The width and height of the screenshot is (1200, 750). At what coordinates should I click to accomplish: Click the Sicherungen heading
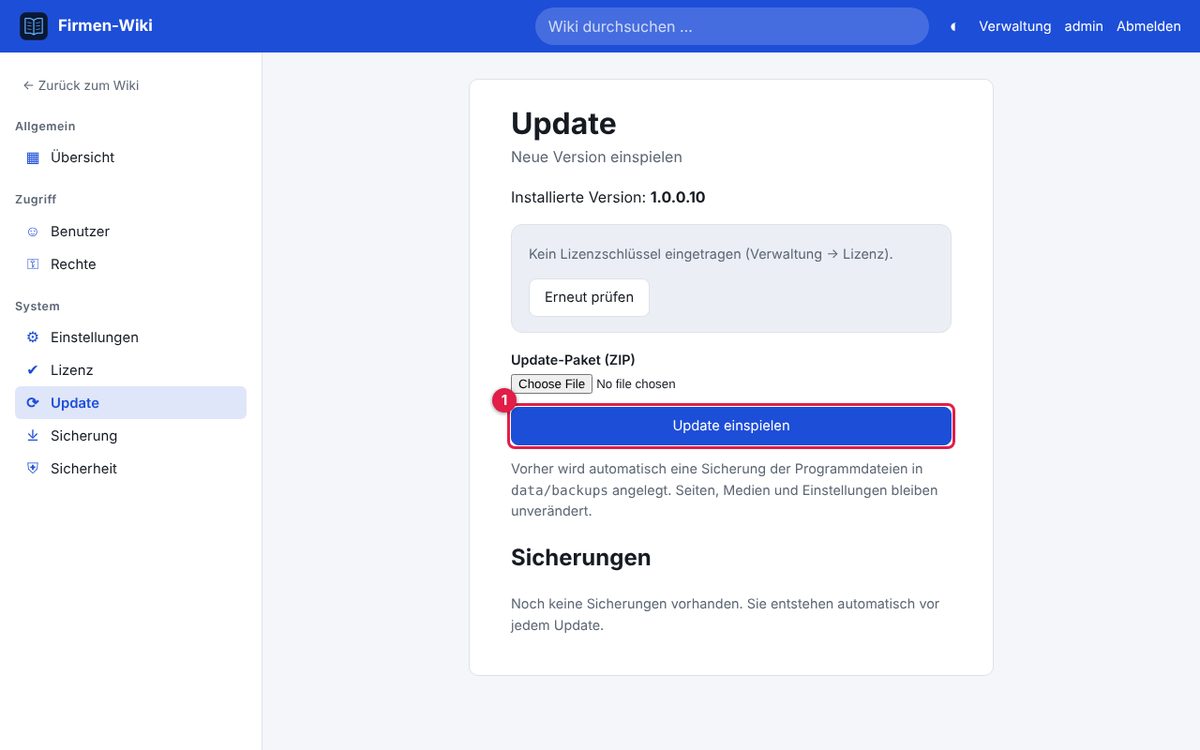581,558
